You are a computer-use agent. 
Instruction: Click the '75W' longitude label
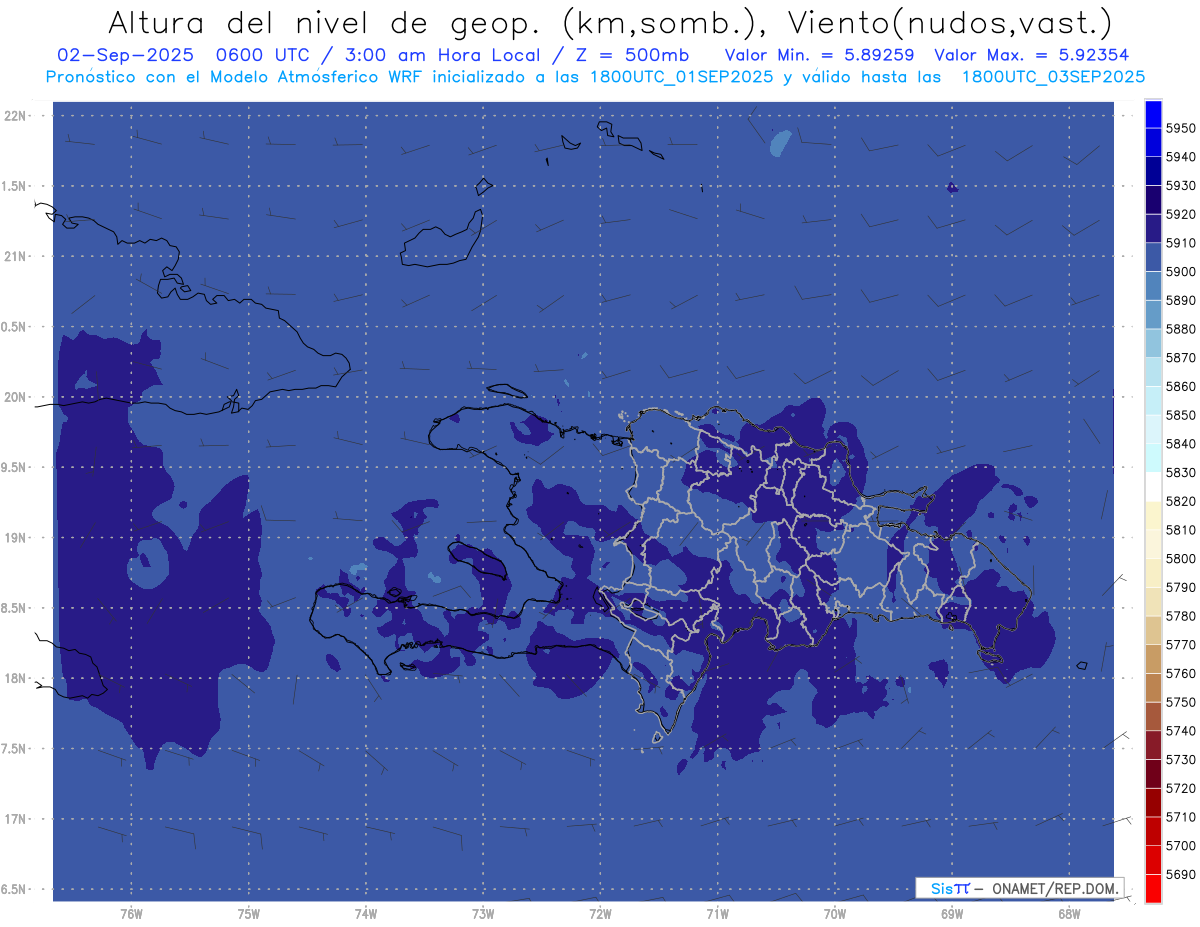[249, 913]
